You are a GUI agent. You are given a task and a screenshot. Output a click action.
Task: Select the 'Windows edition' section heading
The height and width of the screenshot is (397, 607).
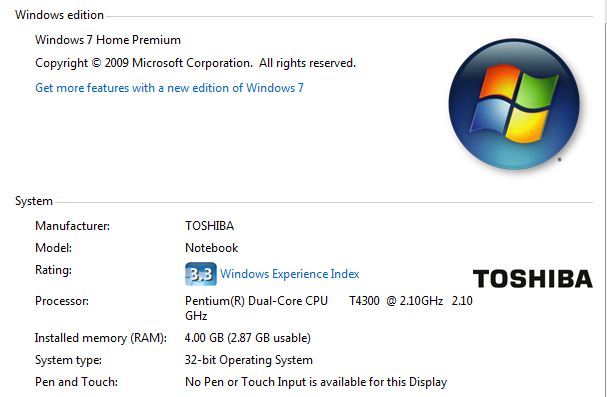59,15
